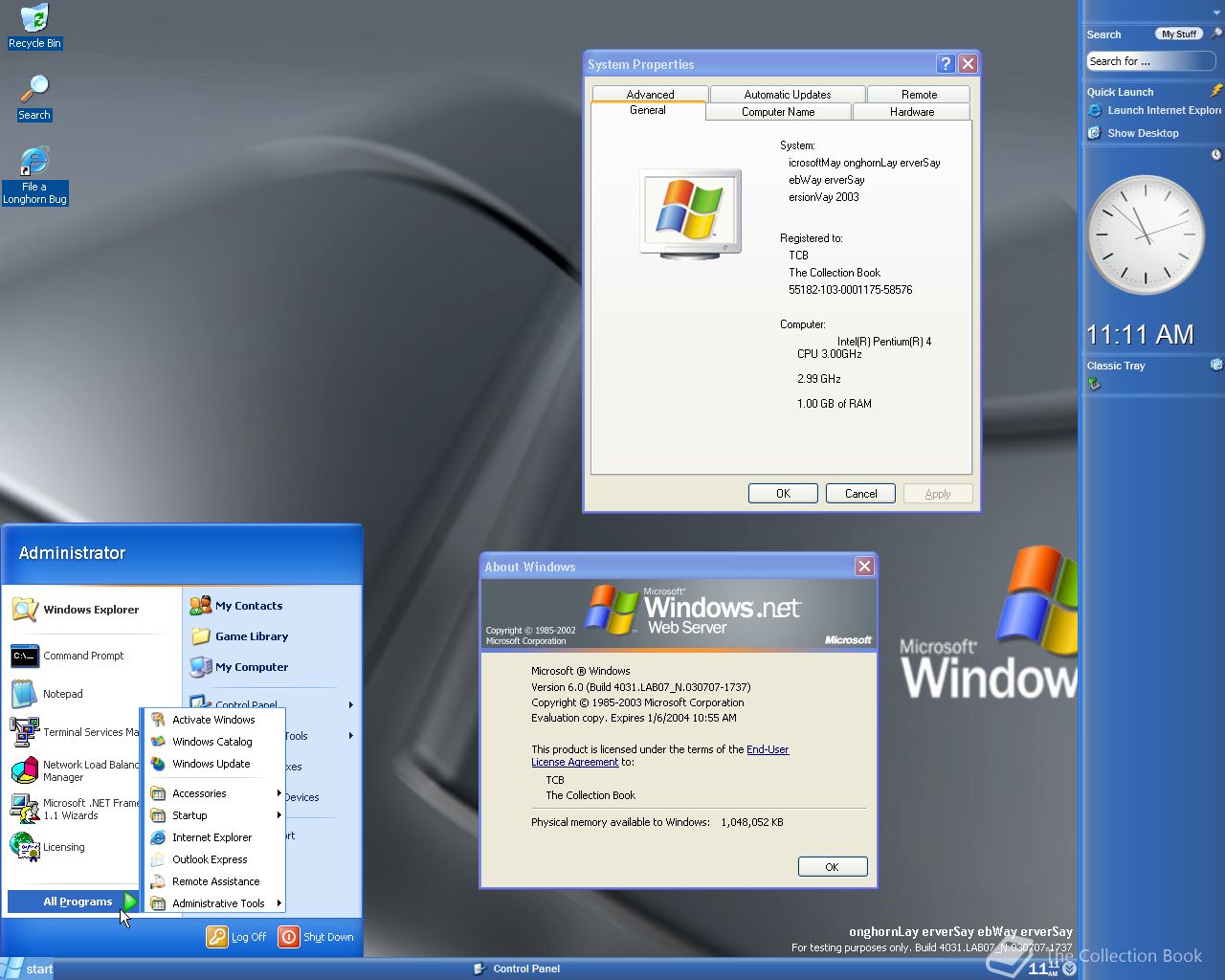Click the 'Physical memory available to Windows' line
Screen dimensions: 1225x980
657,822
